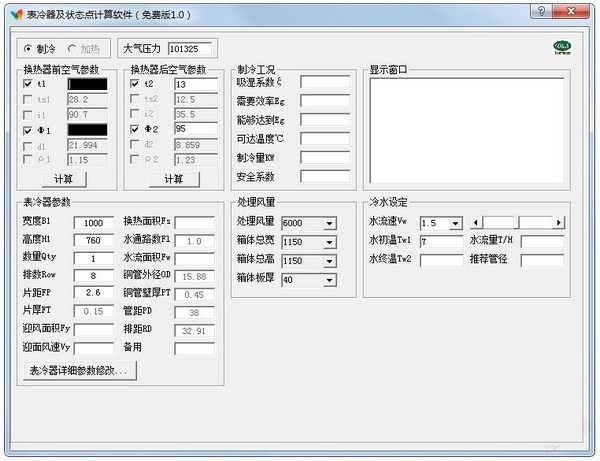The image size is (600, 461).
Task: Open the 箱体板厚 dropdown showing 40
Action: coord(329,280)
